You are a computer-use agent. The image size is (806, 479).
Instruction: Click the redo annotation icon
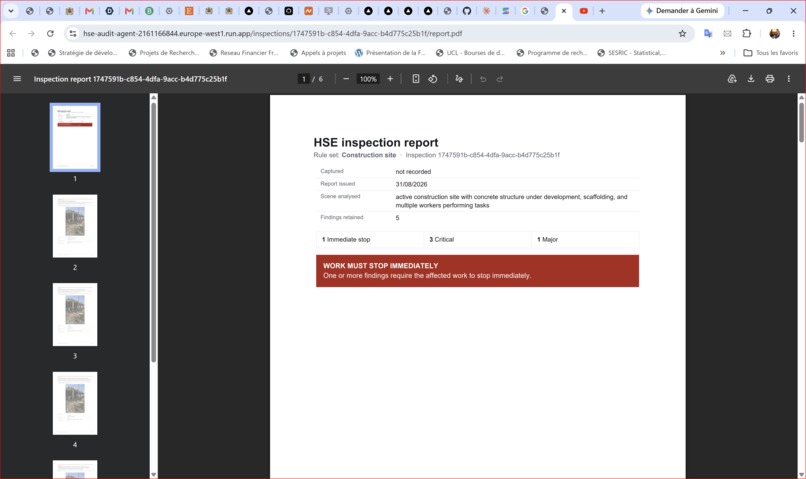(x=500, y=79)
